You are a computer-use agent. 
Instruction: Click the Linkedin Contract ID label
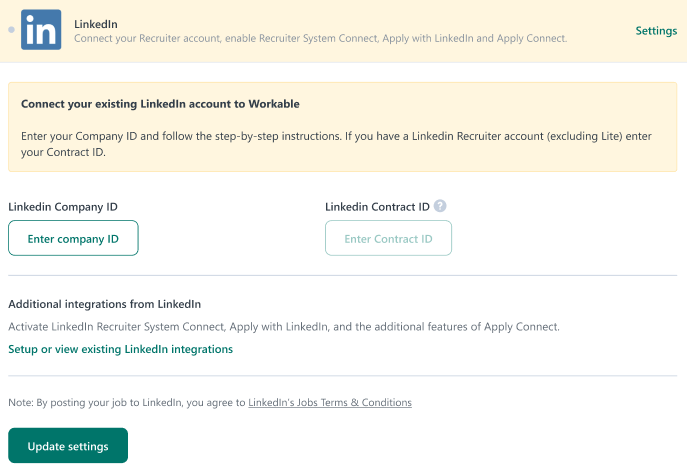377,207
